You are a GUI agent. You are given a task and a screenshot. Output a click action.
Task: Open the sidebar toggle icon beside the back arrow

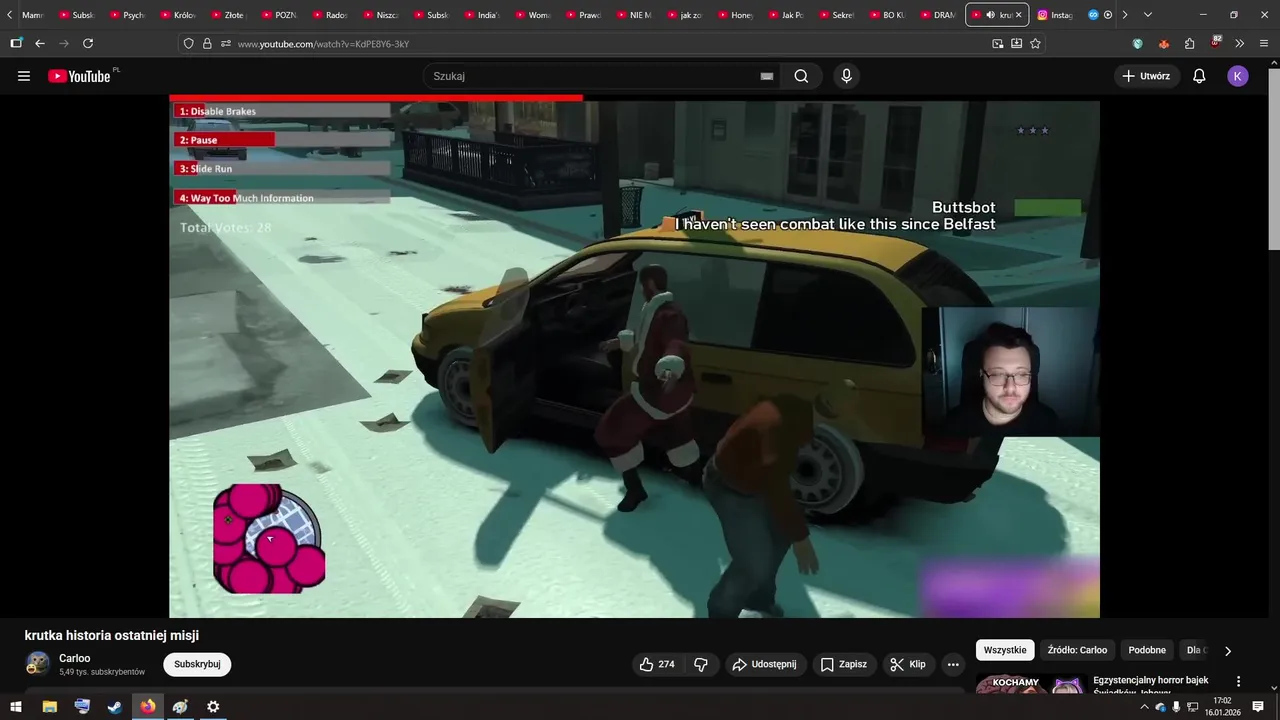pyautogui.click(x=16, y=44)
